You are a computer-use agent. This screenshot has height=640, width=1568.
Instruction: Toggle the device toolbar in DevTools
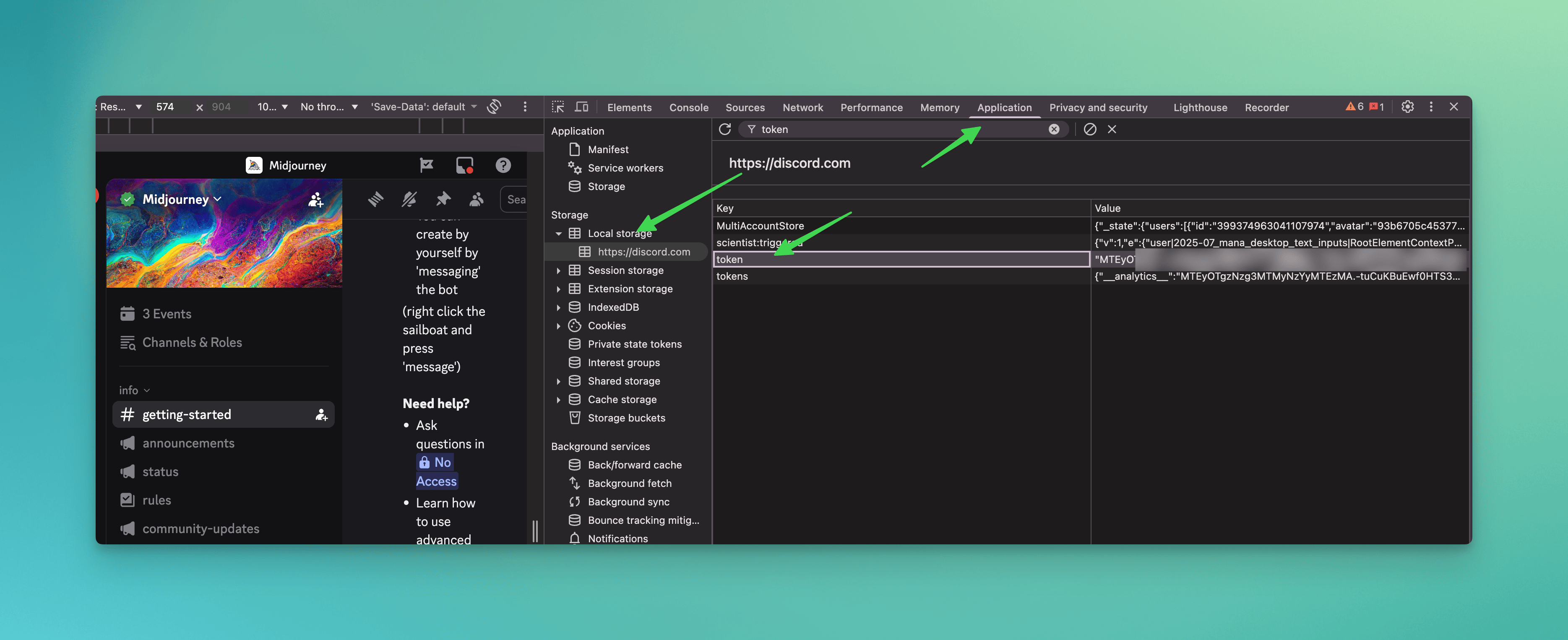tap(582, 107)
